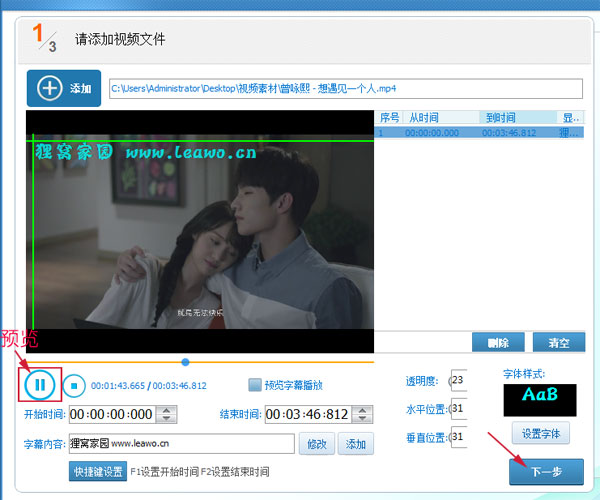Stop the video preview

pyautogui.click(x=74, y=386)
